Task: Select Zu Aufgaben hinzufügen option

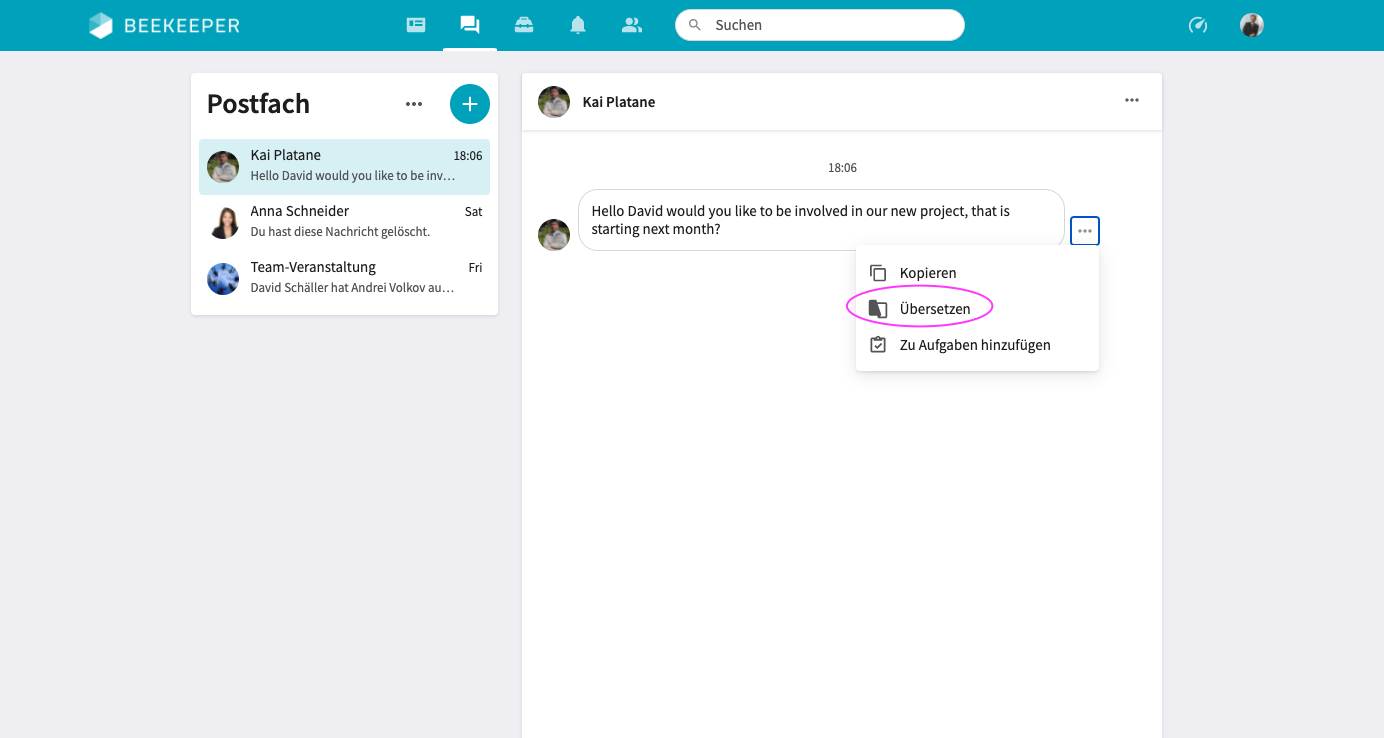Action: [x=974, y=345]
